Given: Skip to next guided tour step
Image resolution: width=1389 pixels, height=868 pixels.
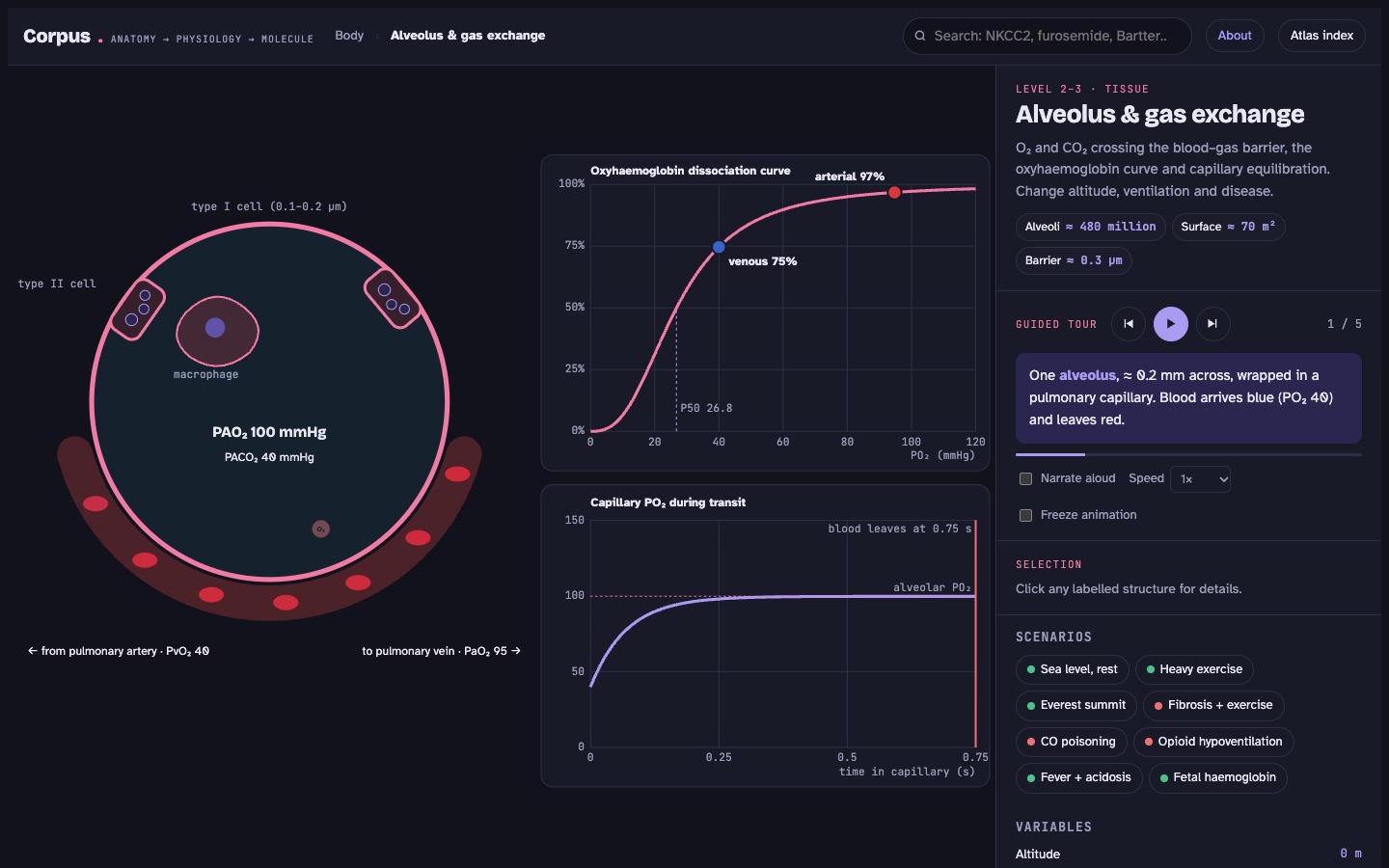Looking at the screenshot, I should [1212, 324].
